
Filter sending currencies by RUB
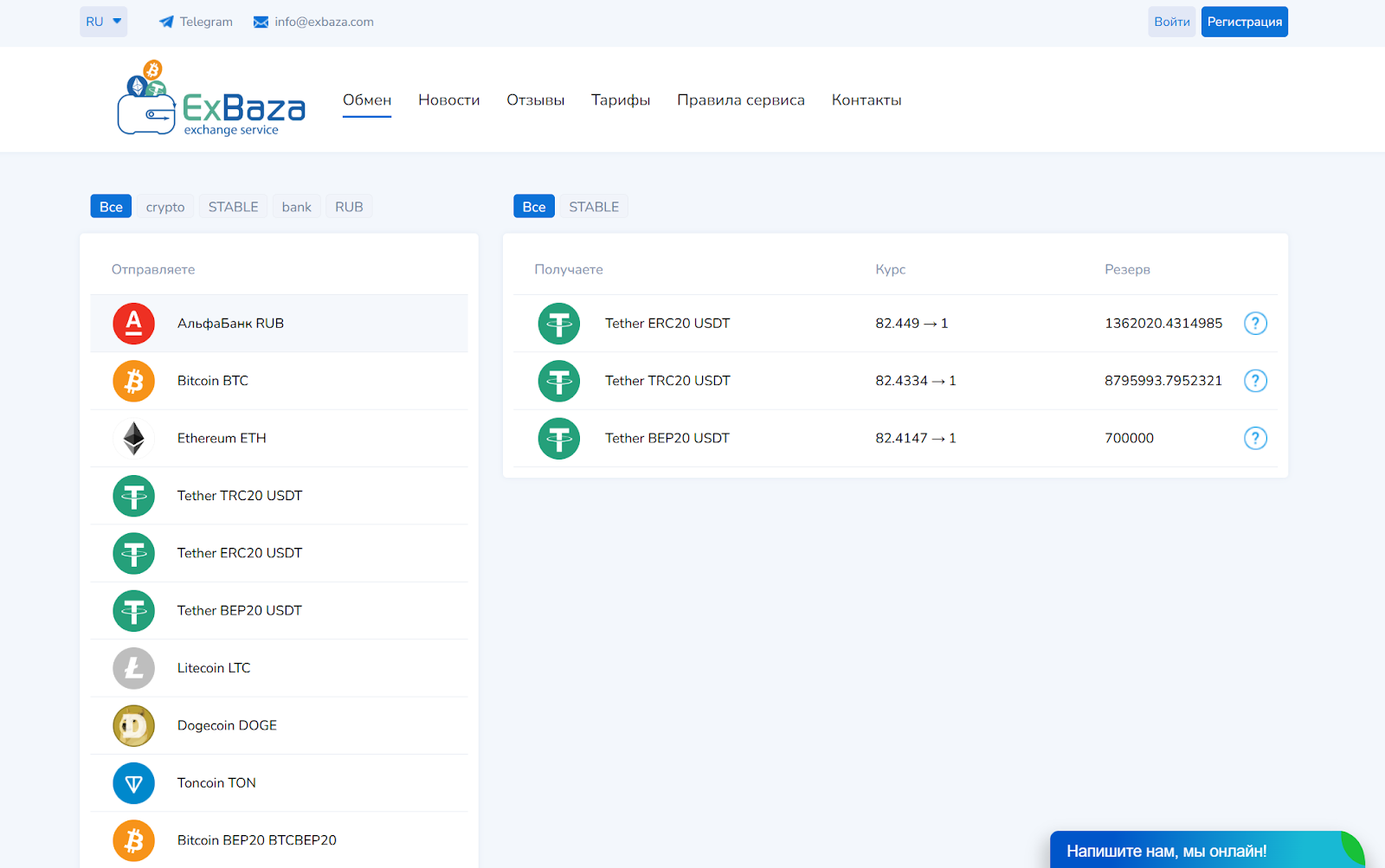click(x=349, y=207)
